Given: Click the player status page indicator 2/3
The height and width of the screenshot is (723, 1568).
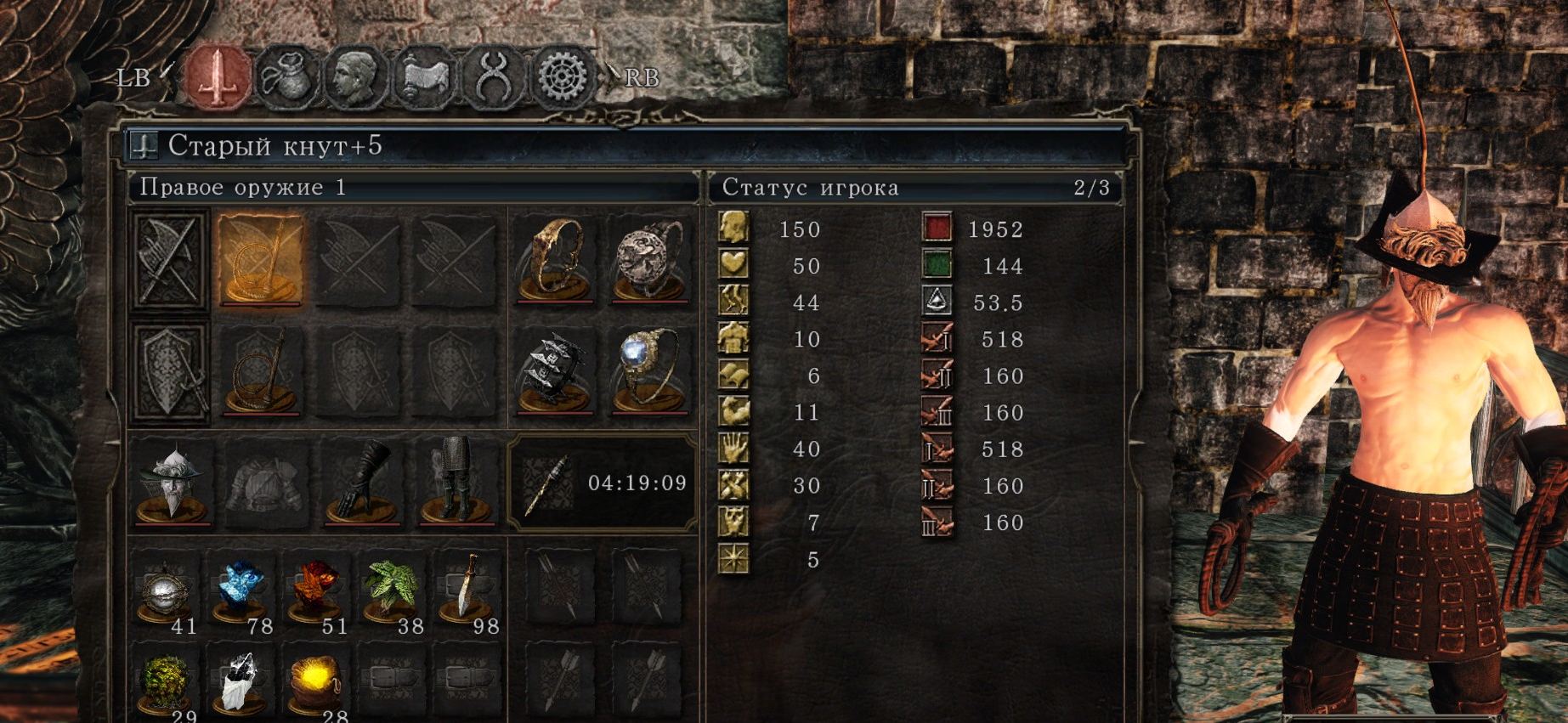Looking at the screenshot, I should (x=1091, y=188).
